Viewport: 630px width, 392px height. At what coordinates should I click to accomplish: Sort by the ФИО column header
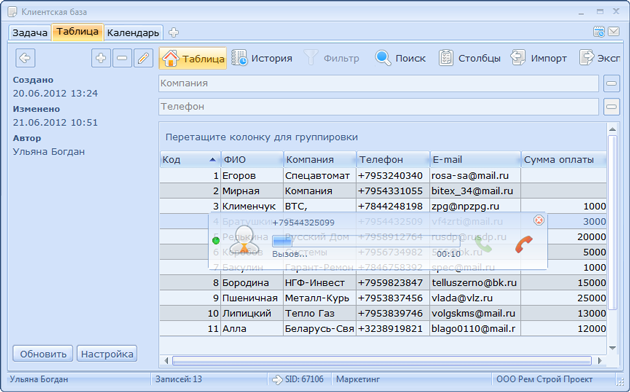click(x=252, y=159)
